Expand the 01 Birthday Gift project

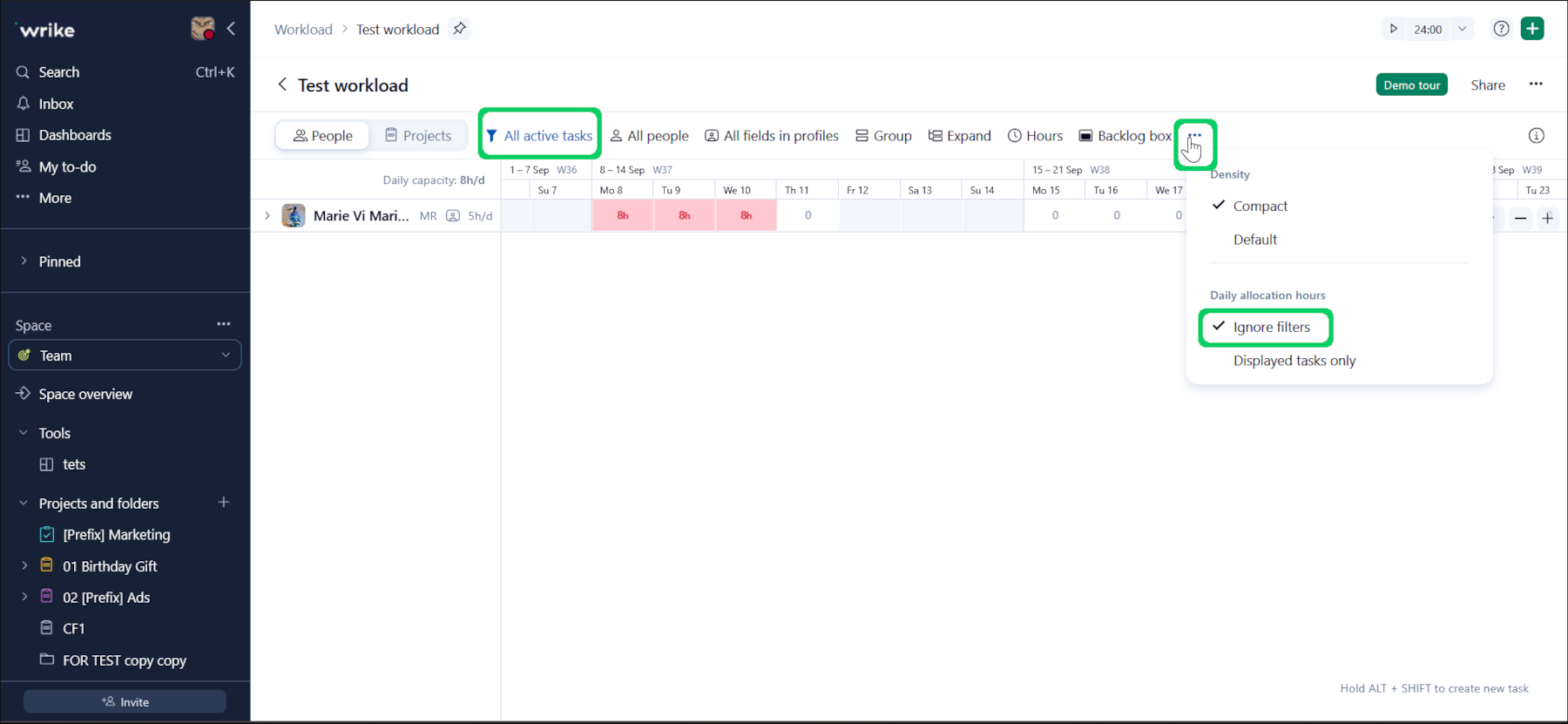[x=24, y=566]
